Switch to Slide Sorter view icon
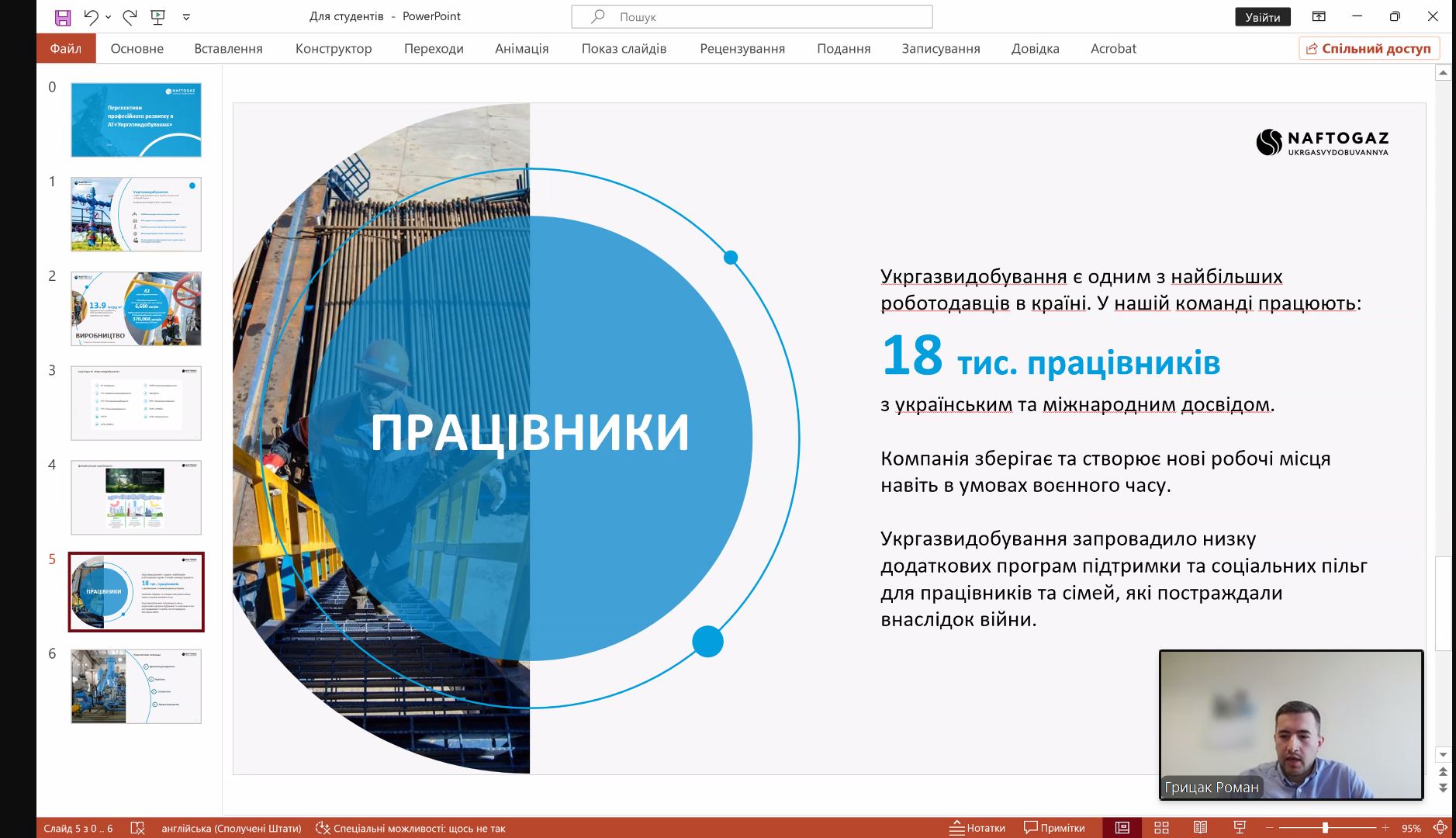1456x838 pixels. click(1161, 828)
